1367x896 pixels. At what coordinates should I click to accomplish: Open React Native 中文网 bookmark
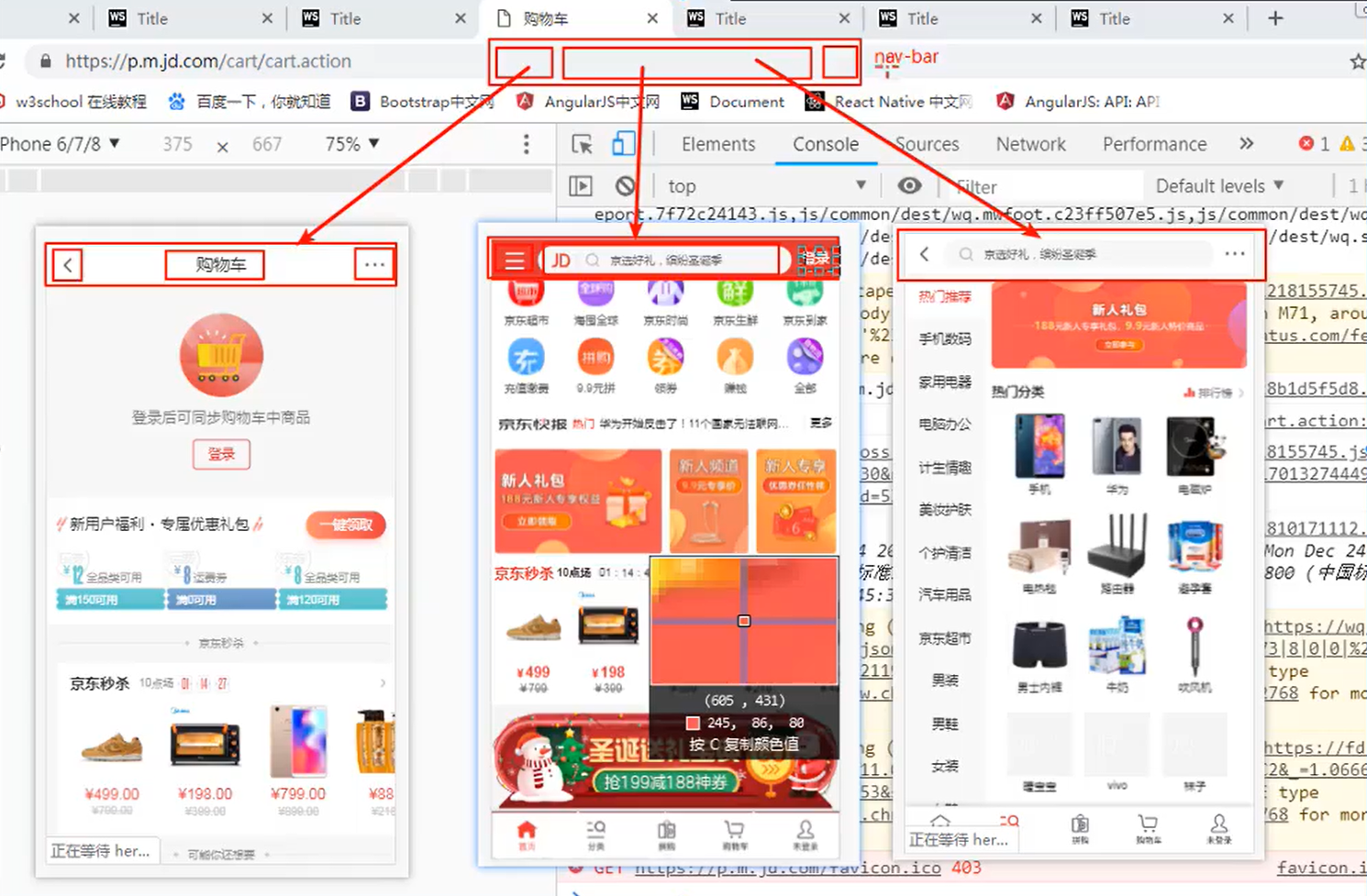[889, 102]
